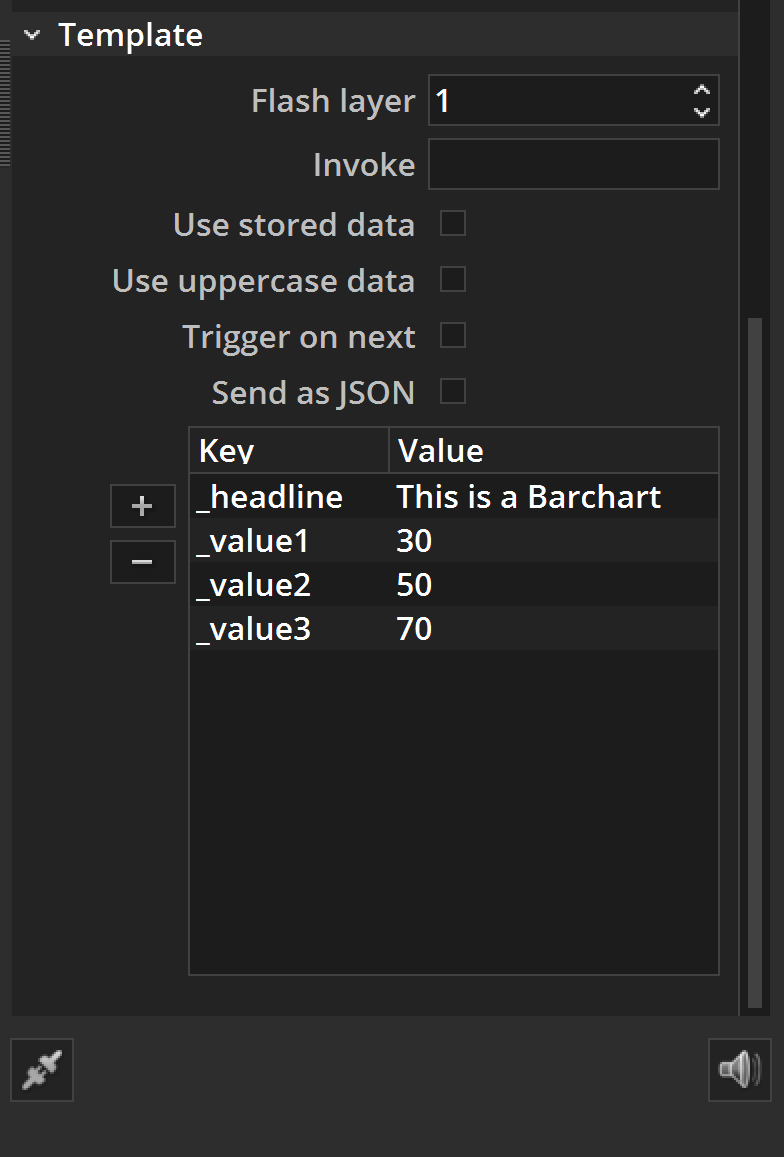Decrement Flash layer with down arrow
This screenshot has height=1157, width=784.
(x=702, y=112)
